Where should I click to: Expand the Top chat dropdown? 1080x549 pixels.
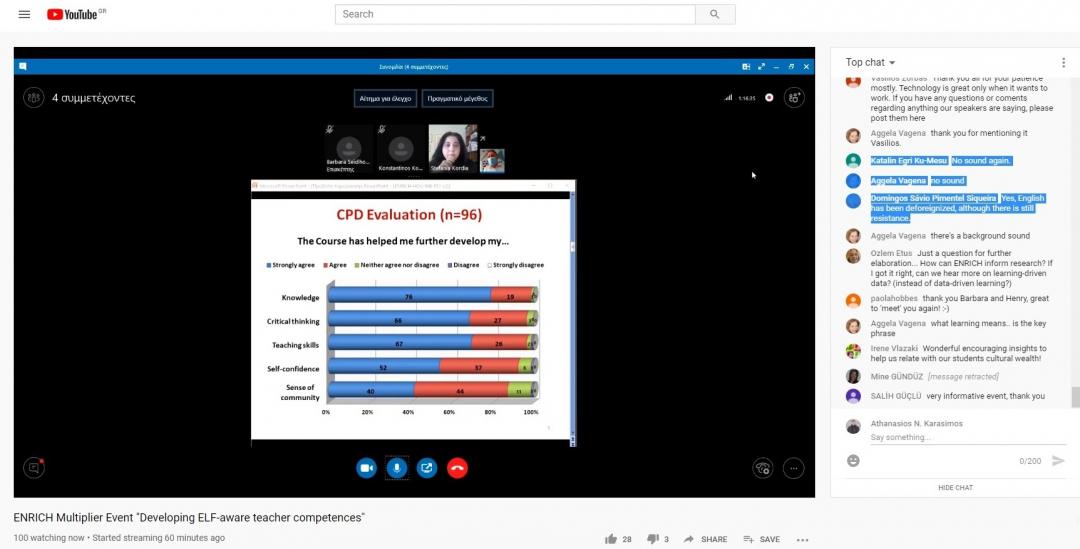pyautogui.click(x=870, y=62)
